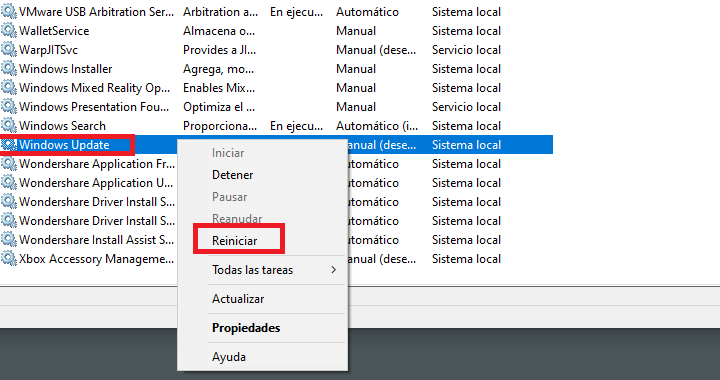Click the gear icon beside Windows Search
The height and width of the screenshot is (380, 720).
(x=9, y=126)
